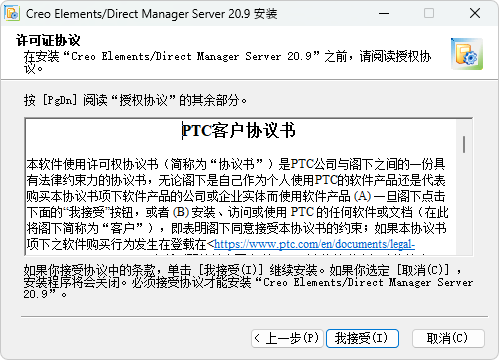The height and width of the screenshot is (360, 499).
Task: Click the 我接受(I) accept button
Action: (x=362, y=338)
